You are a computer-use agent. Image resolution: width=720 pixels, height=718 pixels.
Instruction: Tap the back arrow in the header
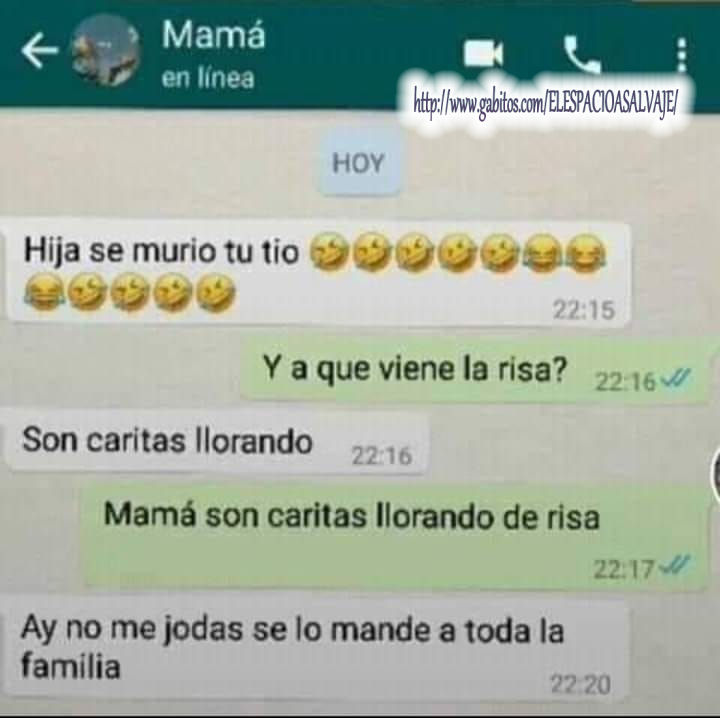39,50
